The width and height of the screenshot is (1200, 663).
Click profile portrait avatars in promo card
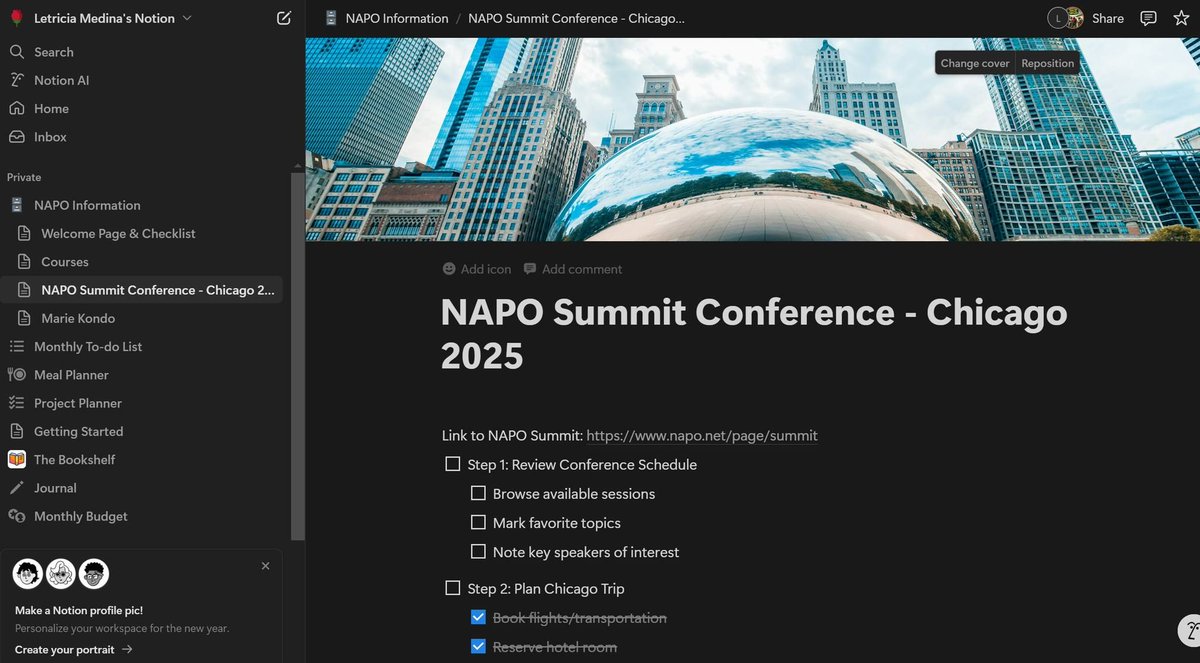tap(61, 574)
